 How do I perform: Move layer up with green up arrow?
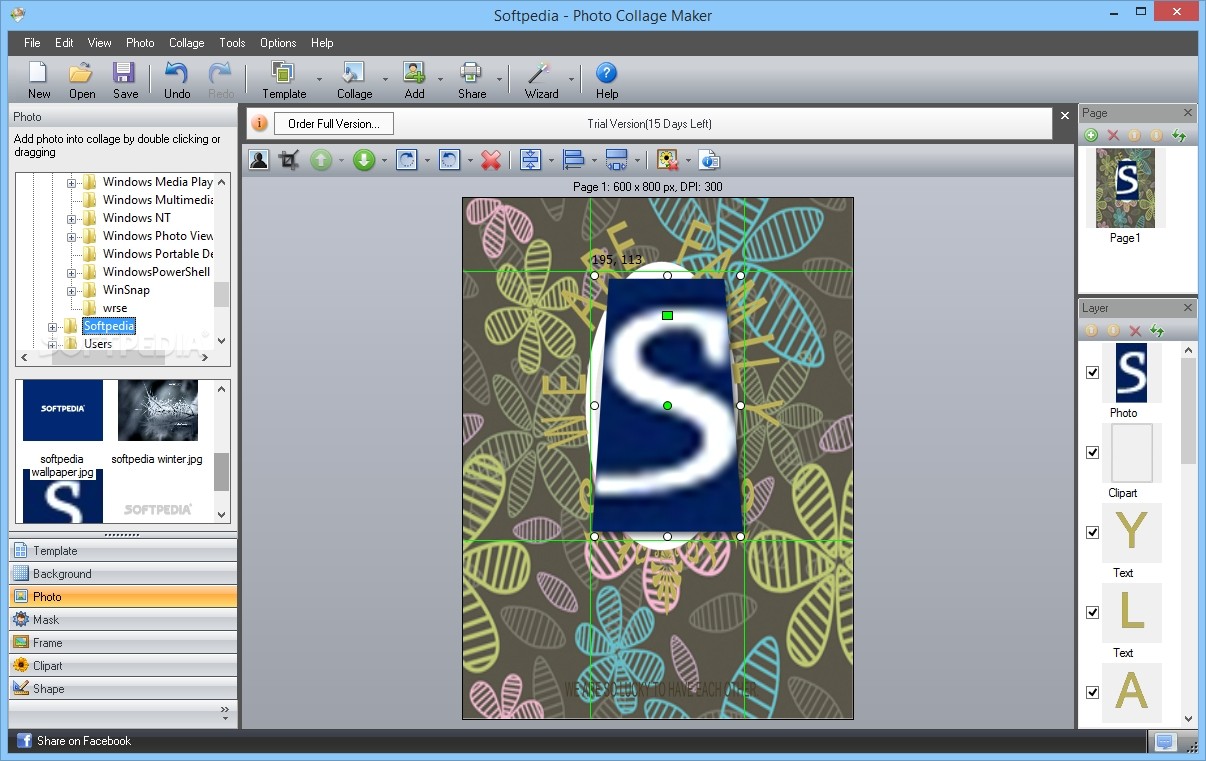tap(320, 160)
